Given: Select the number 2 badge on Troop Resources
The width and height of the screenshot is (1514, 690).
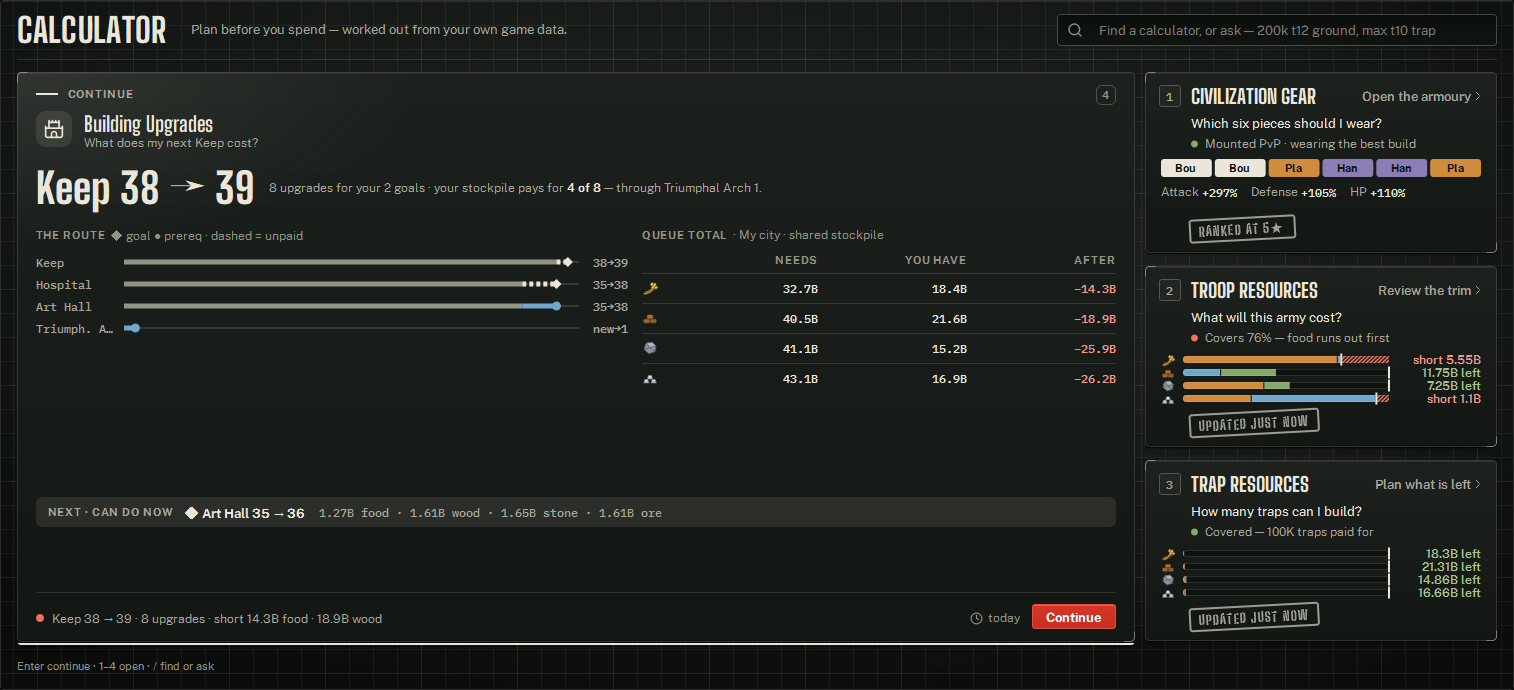Looking at the screenshot, I should 1169,291.
